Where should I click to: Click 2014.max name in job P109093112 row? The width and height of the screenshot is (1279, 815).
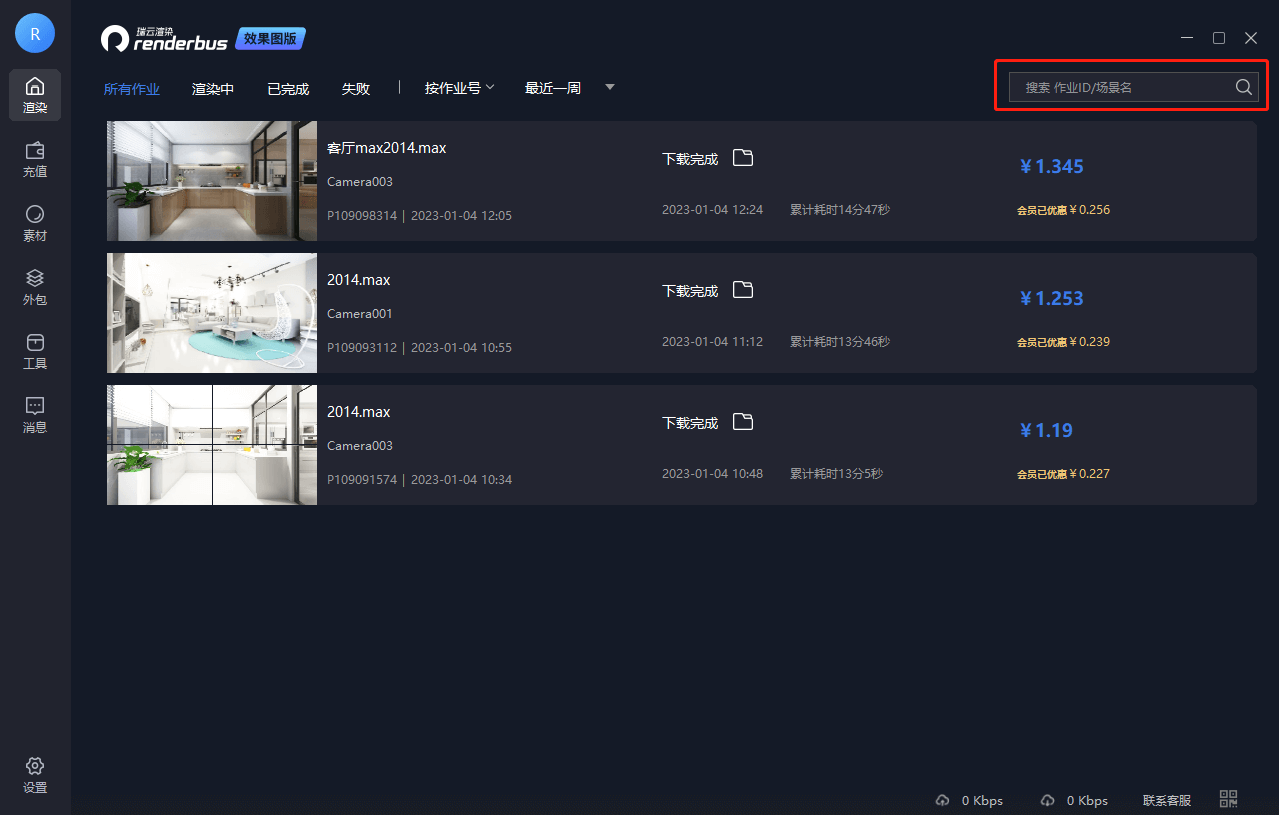358,280
